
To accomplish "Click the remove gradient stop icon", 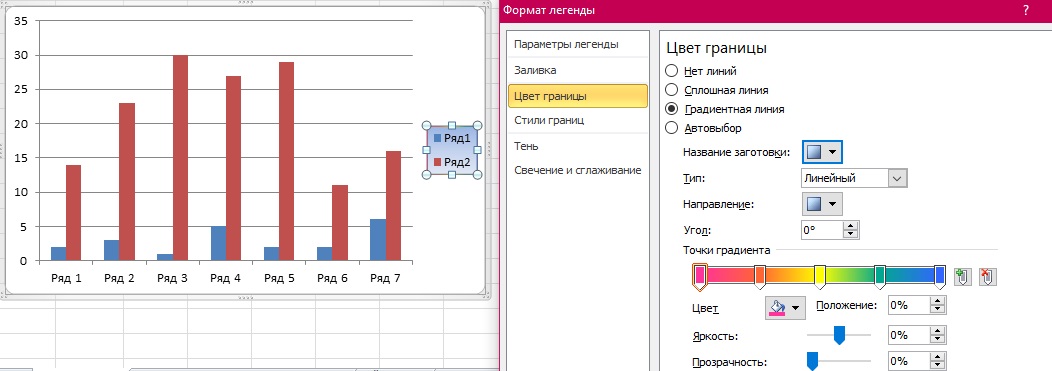I will click(988, 276).
